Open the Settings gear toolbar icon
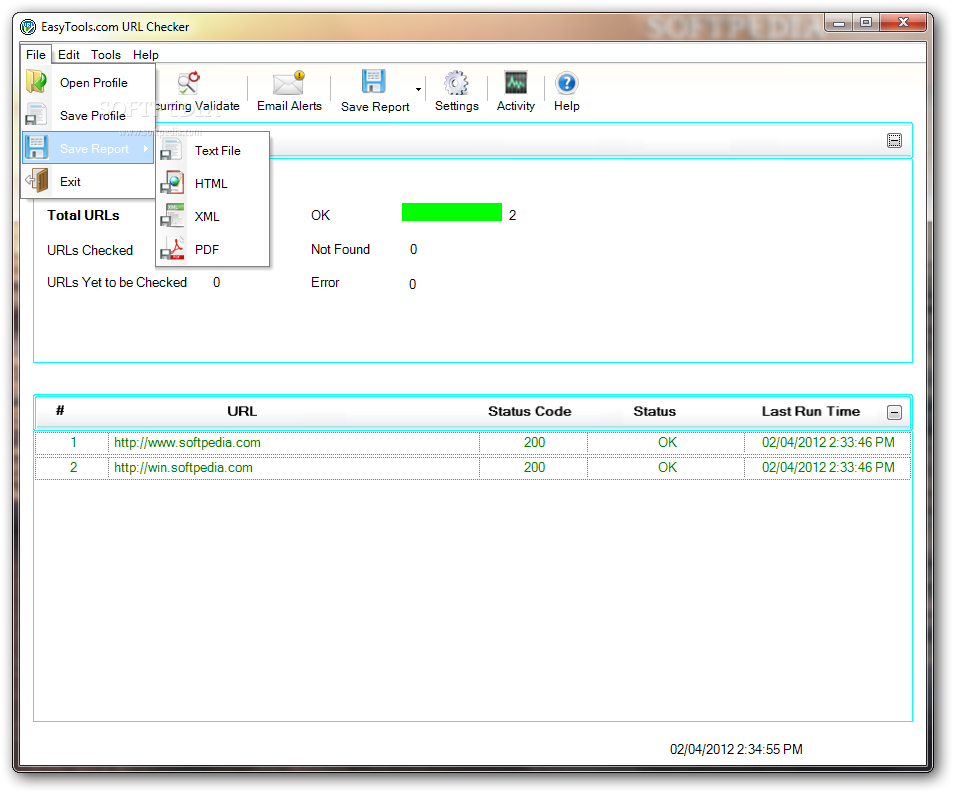The image size is (954, 793). coord(456,83)
